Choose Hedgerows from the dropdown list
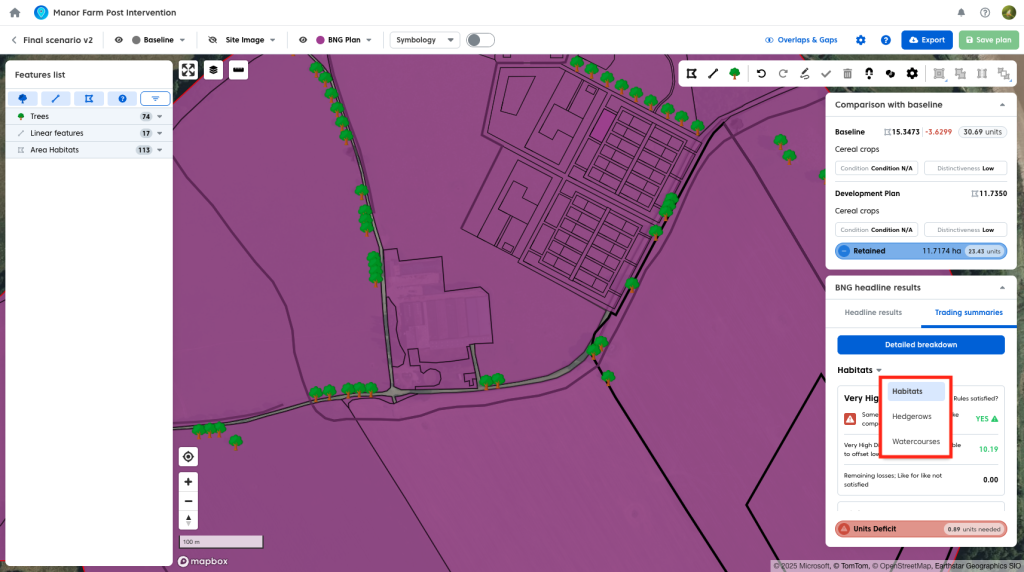 (911, 416)
